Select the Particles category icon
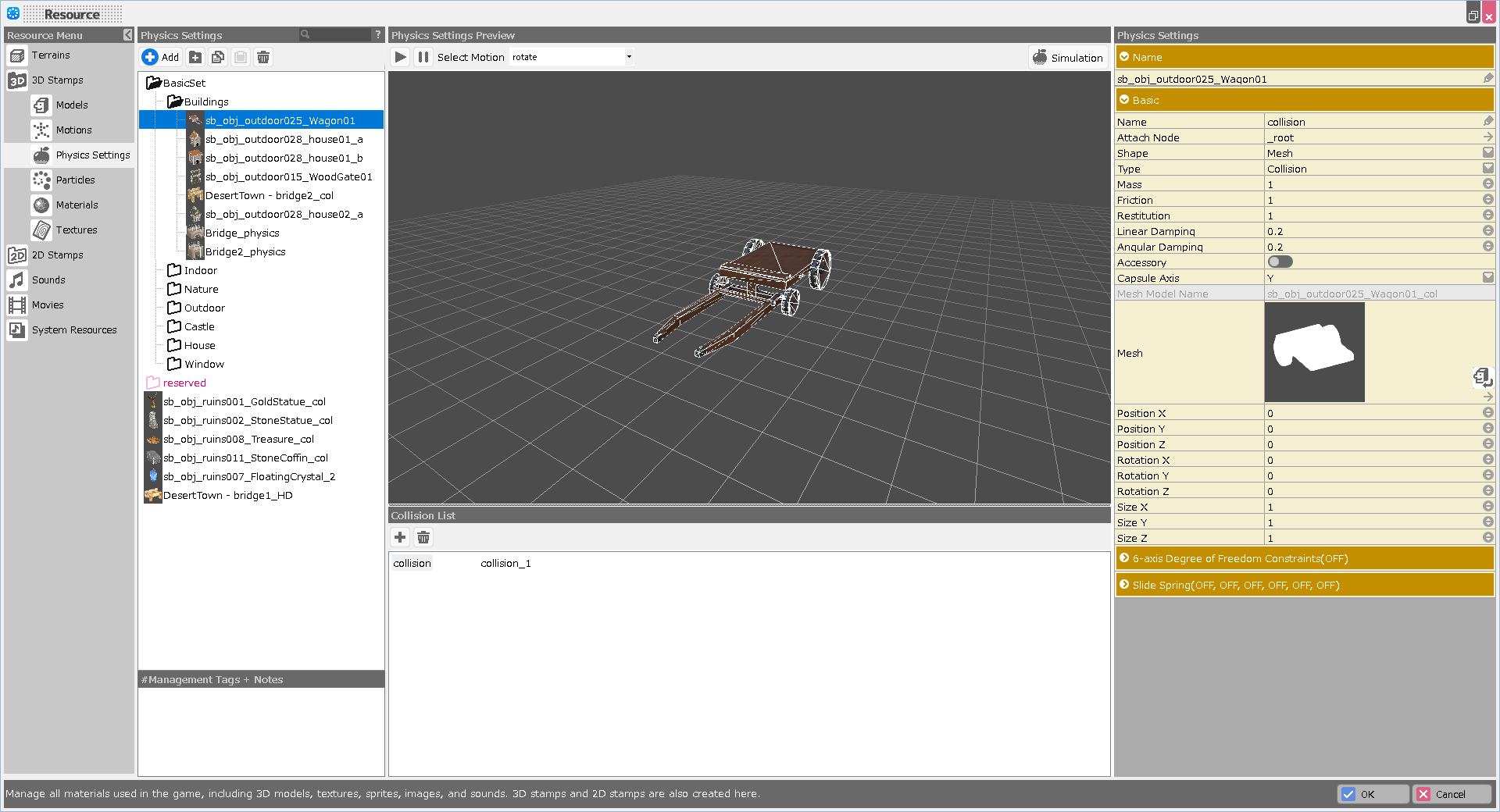The height and width of the screenshot is (812, 1500). pyautogui.click(x=41, y=180)
